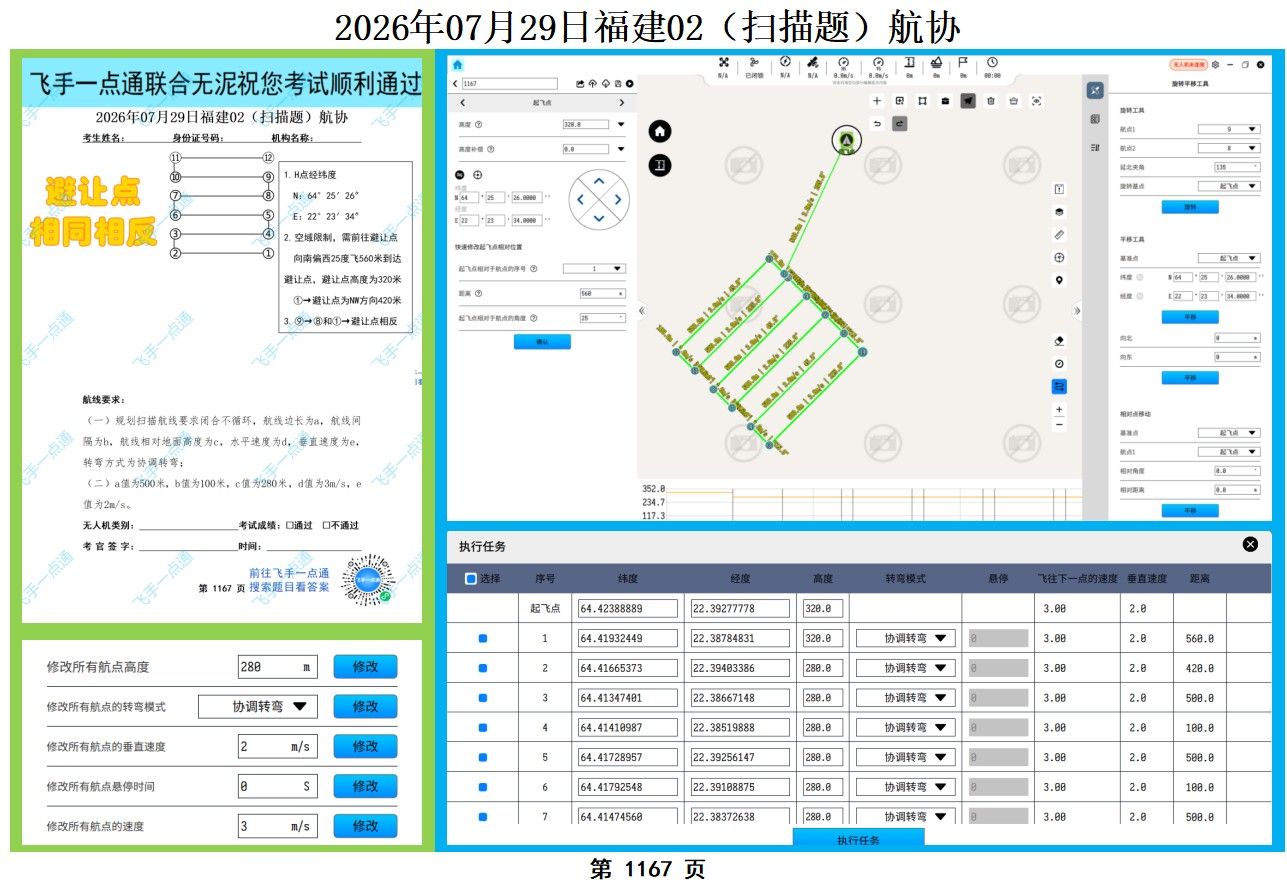Image resolution: width=1287 pixels, height=888 pixels.
Task: Check the selection box for waypoint row 1
Action: (x=483, y=638)
